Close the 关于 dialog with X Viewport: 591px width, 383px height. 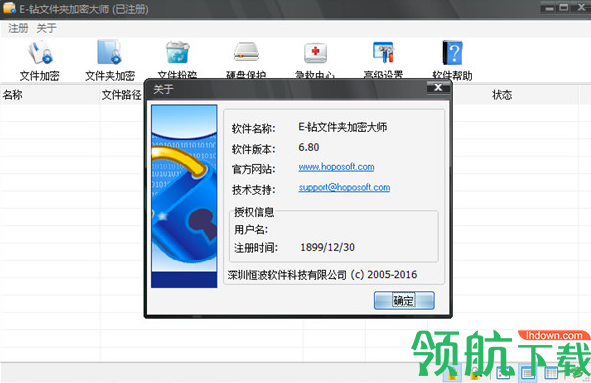438,87
